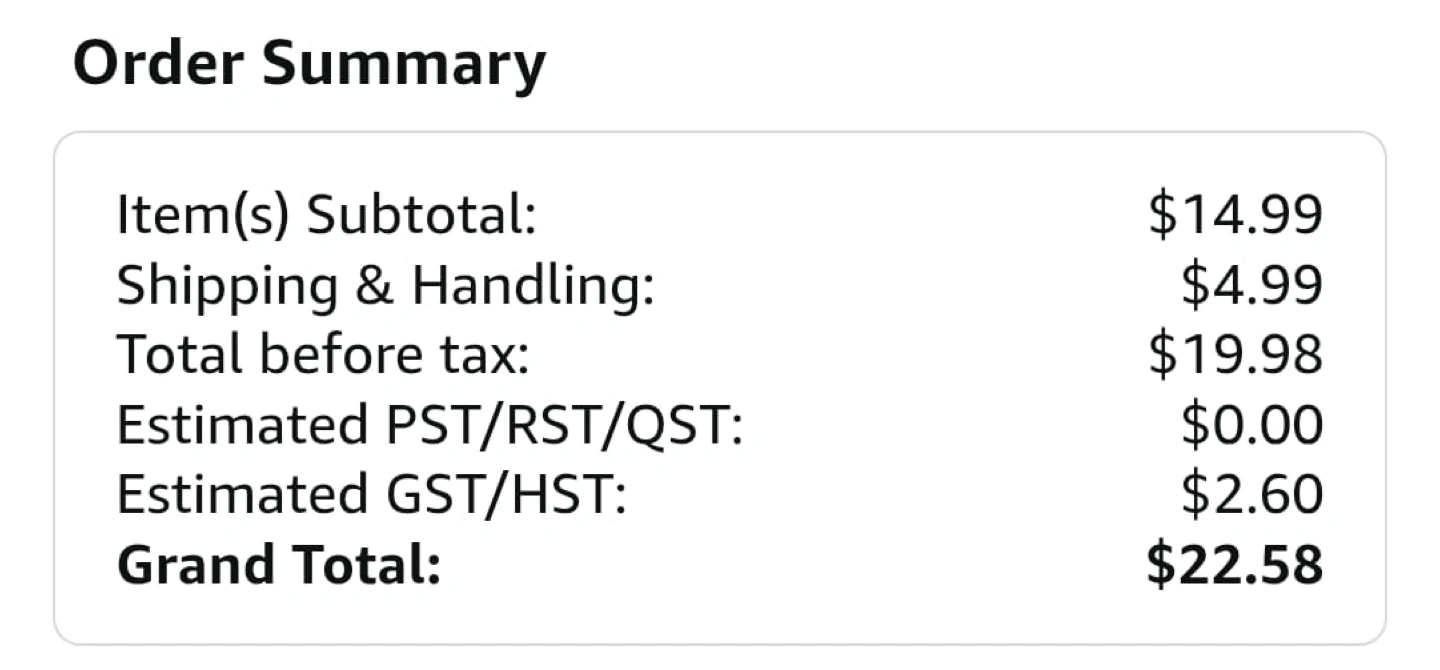Click the word Handling in shipping row
This screenshot has width=1440, height=670.
coord(533,286)
